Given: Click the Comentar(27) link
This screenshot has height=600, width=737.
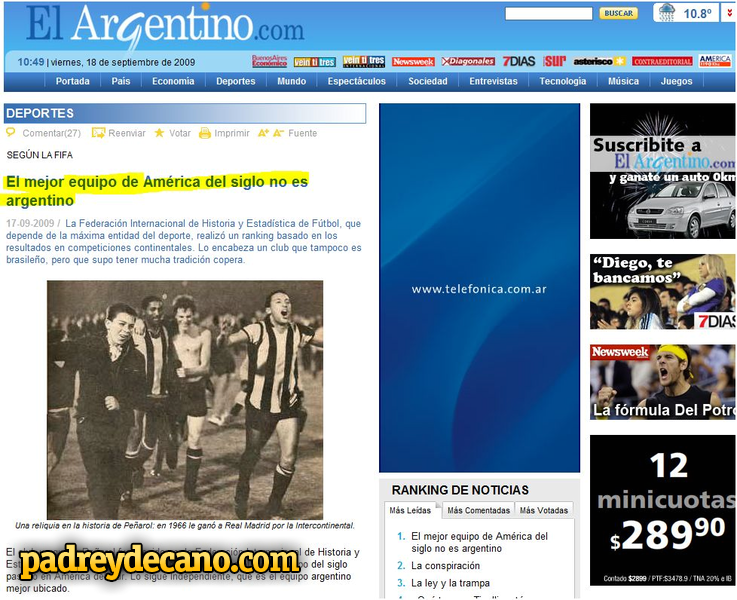Looking at the screenshot, I should point(52,133).
